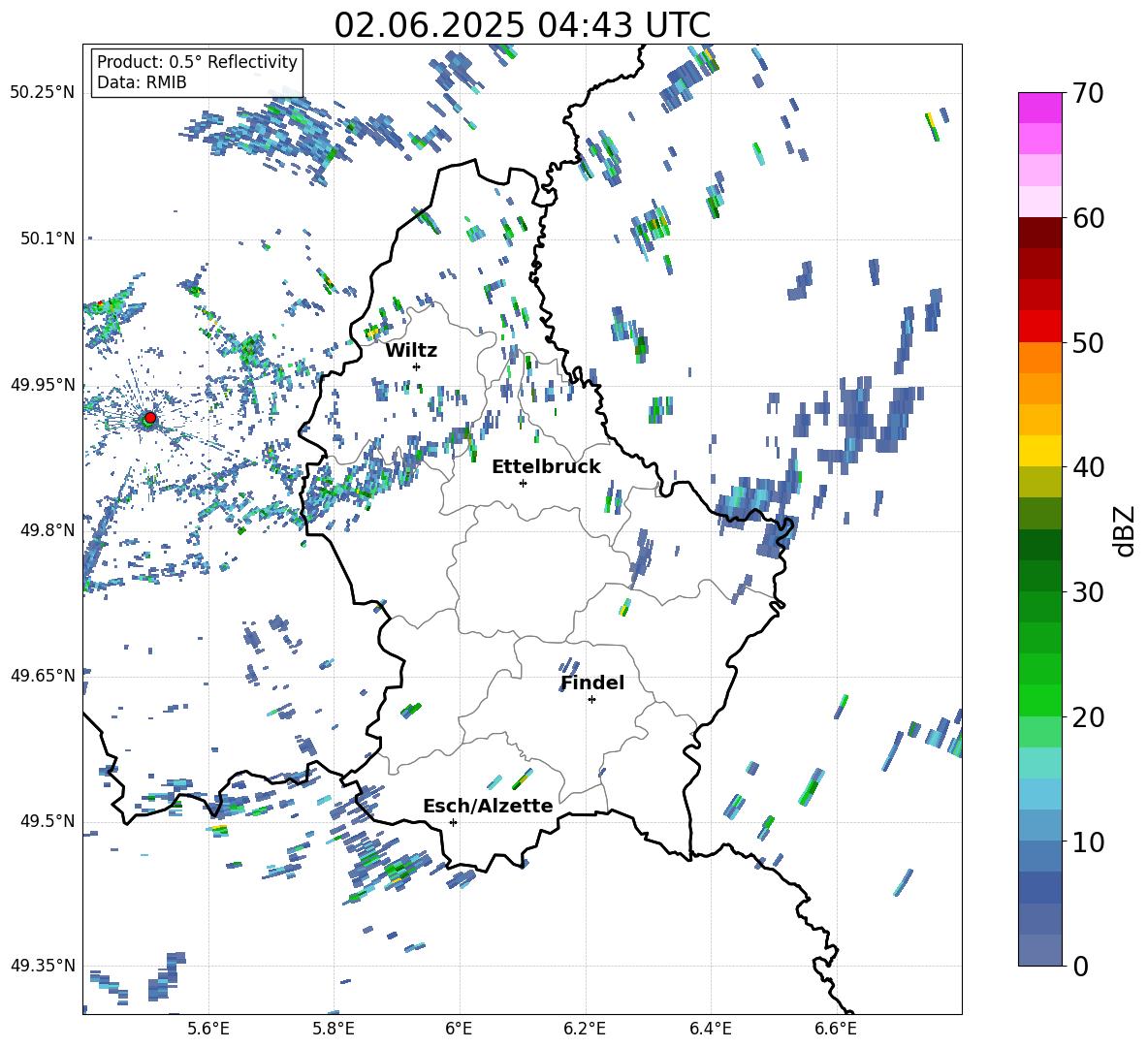Viewport: 1148px width, 1048px height.
Task: Click the 6.2°E longitude label
Action: [x=585, y=1029]
